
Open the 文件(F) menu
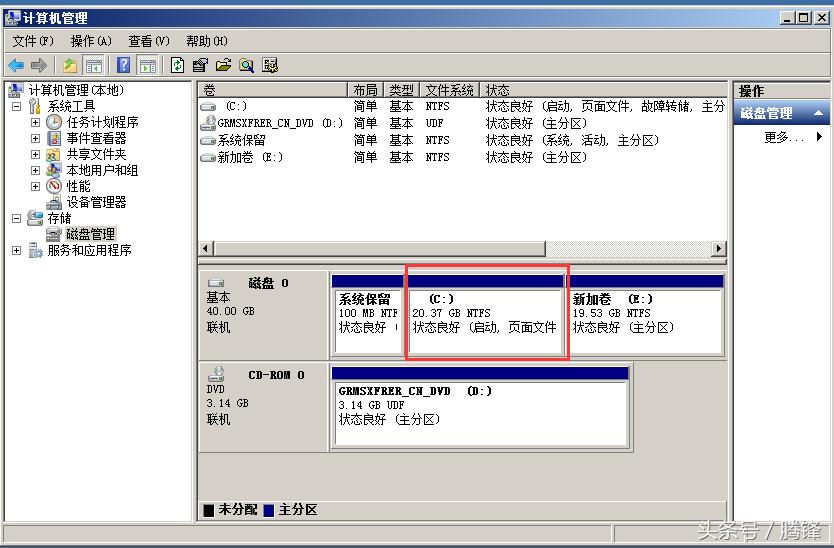click(33, 41)
